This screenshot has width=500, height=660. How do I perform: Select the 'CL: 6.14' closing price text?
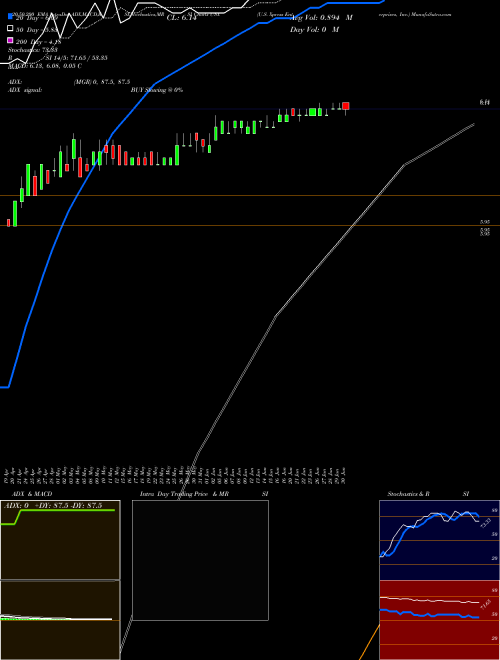point(181,18)
